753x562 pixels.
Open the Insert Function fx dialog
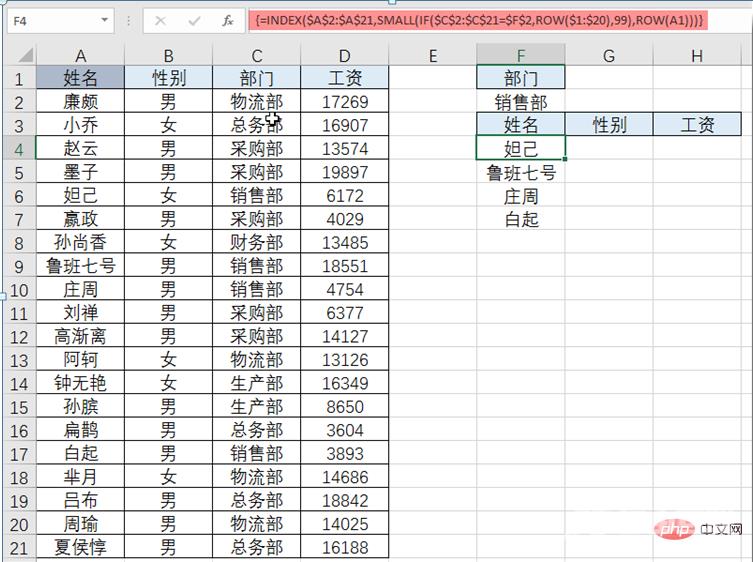(x=228, y=21)
